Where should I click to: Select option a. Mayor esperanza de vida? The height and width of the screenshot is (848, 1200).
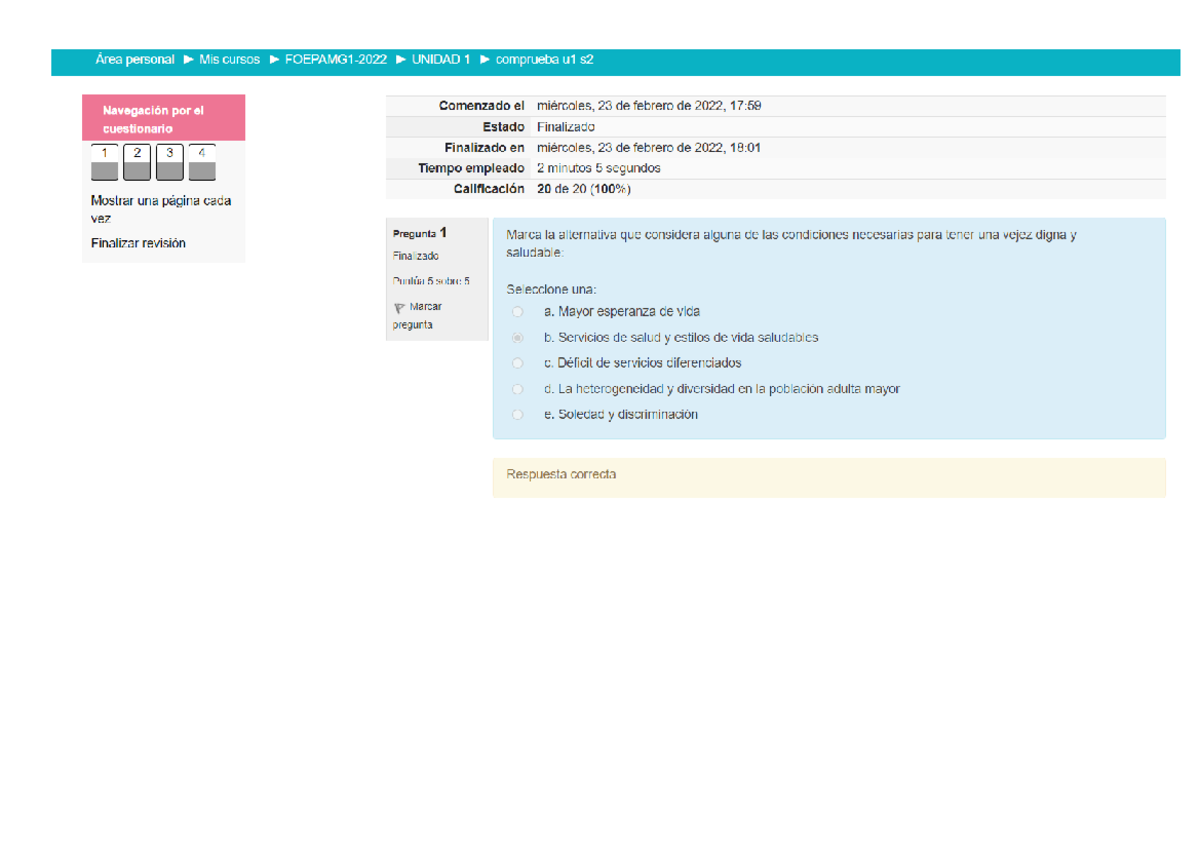517,312
